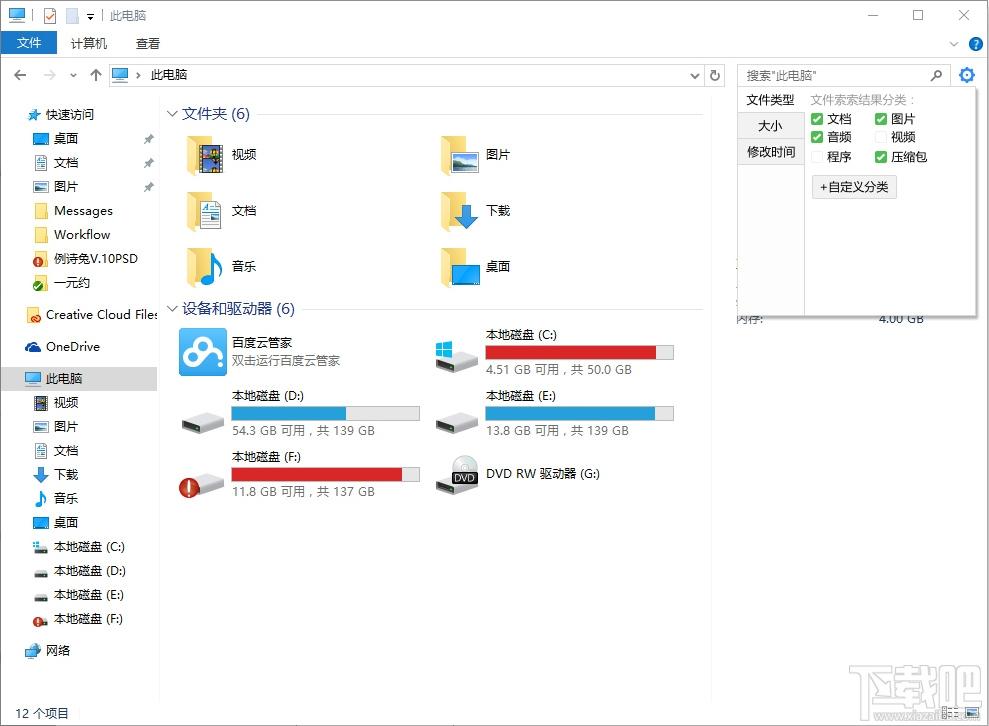The image size is (989, 726).
Task: Check the 程序 category checkbox
Action: click(x=817, y=156)
